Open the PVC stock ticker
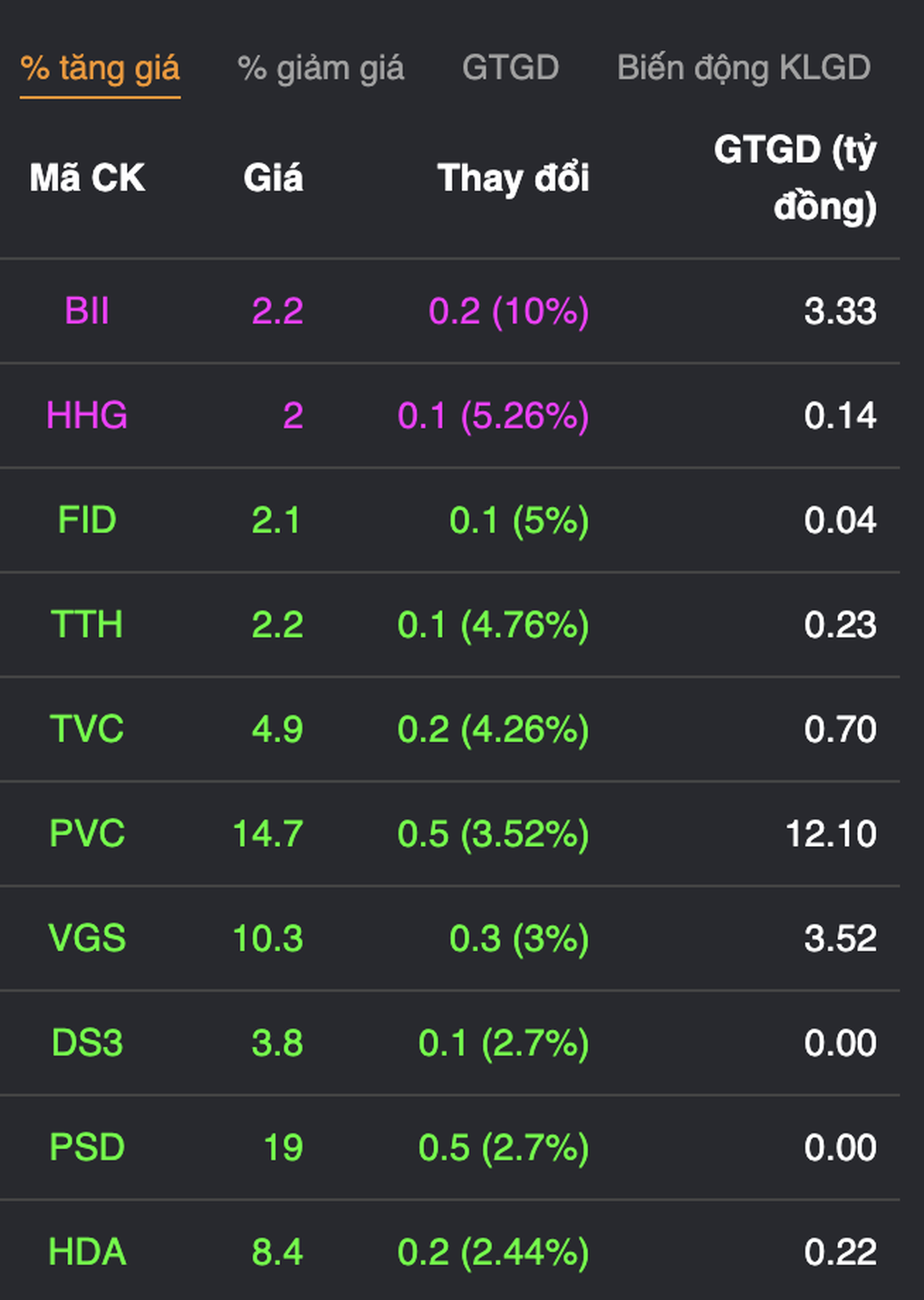The width and height of the screenshot is (924, 1300). pyautogui.click(x=87, y=833)
